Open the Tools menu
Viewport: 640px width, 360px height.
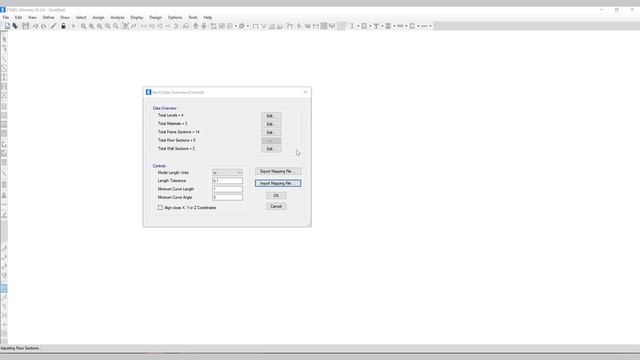[193, 18]
